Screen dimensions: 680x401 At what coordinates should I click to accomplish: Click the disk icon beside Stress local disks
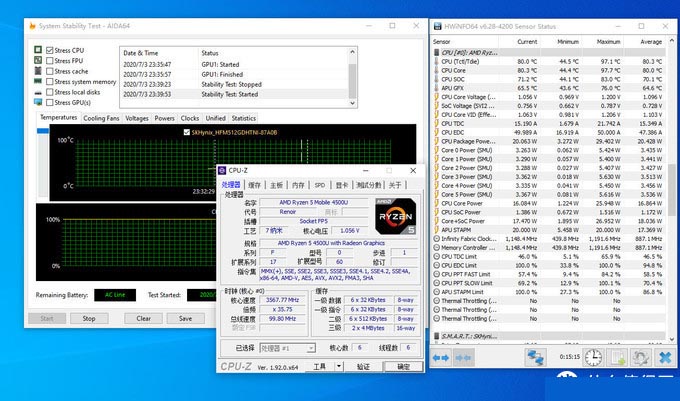pyautogui.click(x=38, y=92)
